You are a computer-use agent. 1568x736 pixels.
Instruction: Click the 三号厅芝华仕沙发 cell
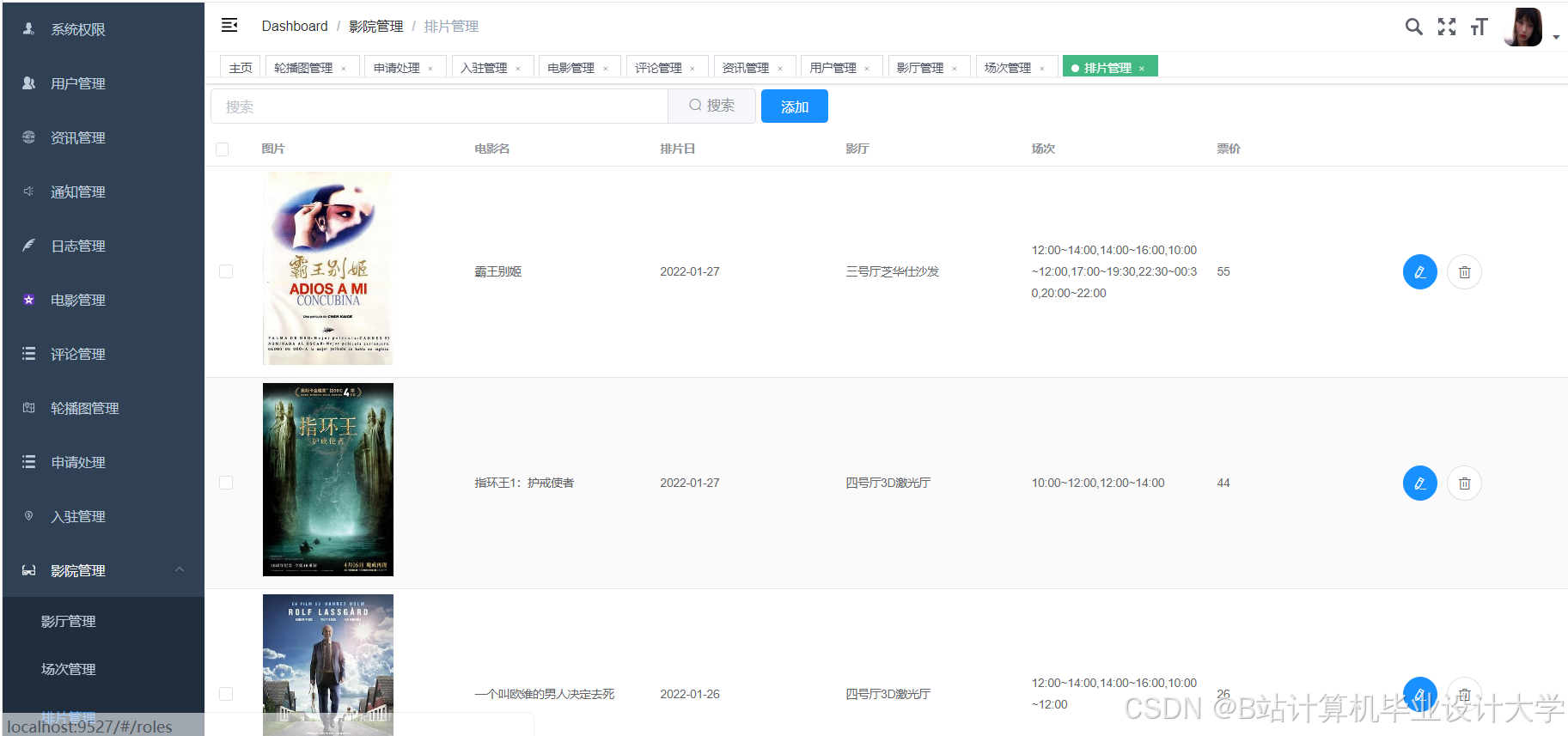893,271
